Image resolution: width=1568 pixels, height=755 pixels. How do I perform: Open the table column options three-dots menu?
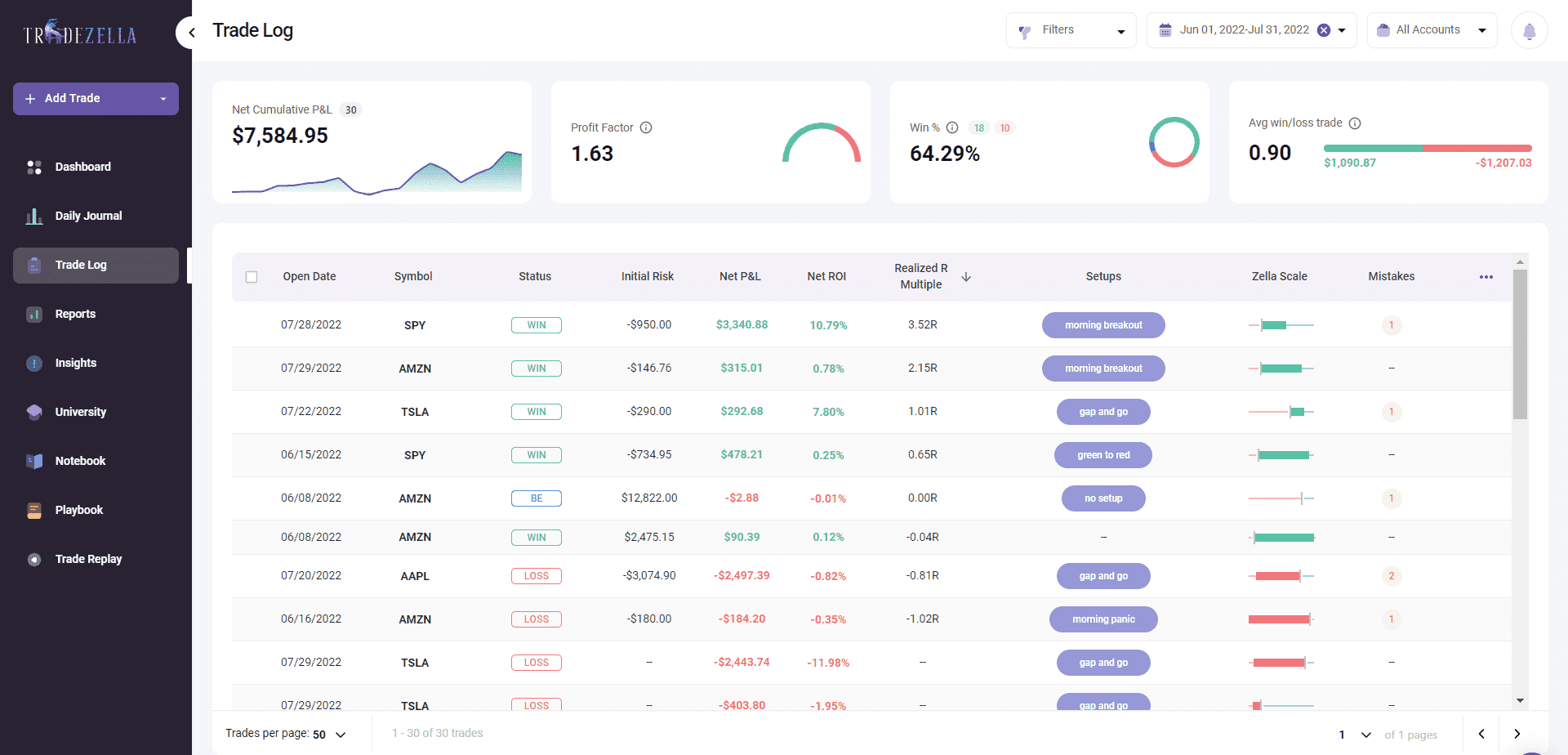point(1486,277)
